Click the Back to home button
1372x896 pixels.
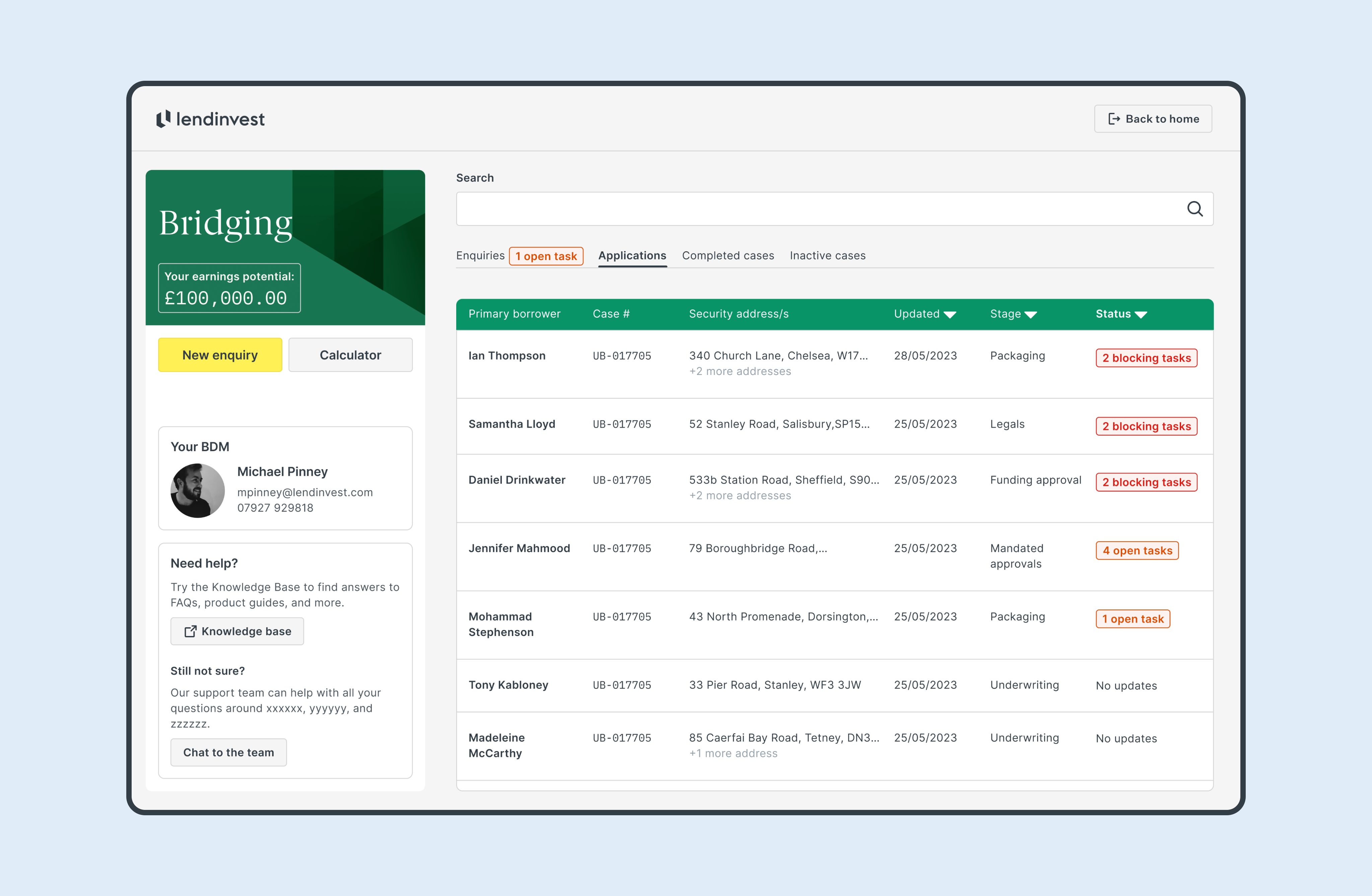pos(1153,118)
